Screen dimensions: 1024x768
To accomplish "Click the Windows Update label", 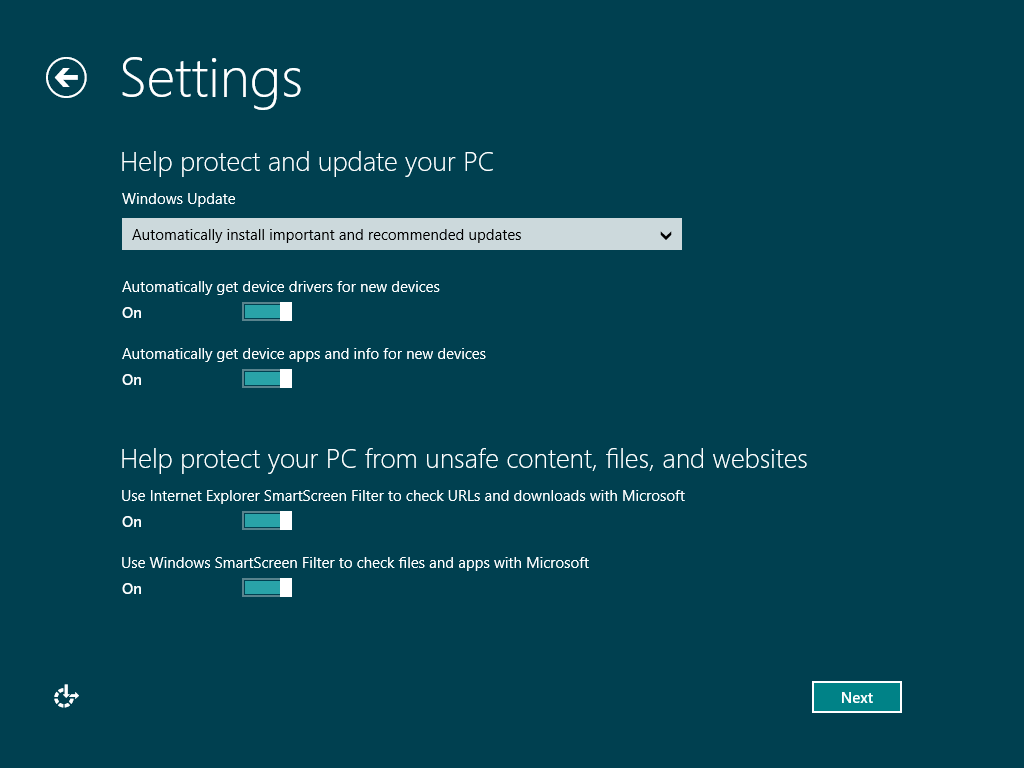I will coord(179,199).
